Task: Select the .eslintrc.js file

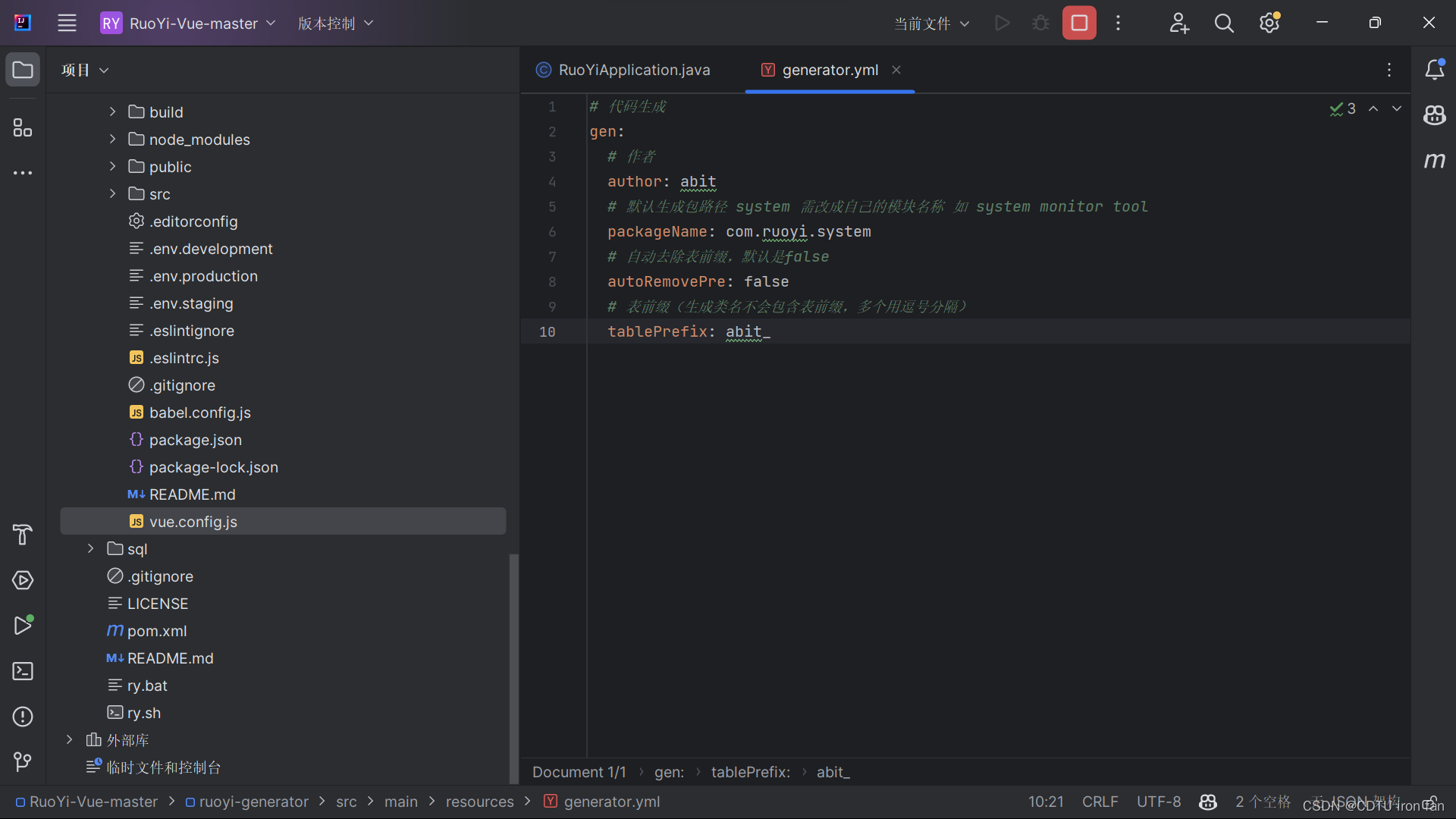Action: point(184,357)
